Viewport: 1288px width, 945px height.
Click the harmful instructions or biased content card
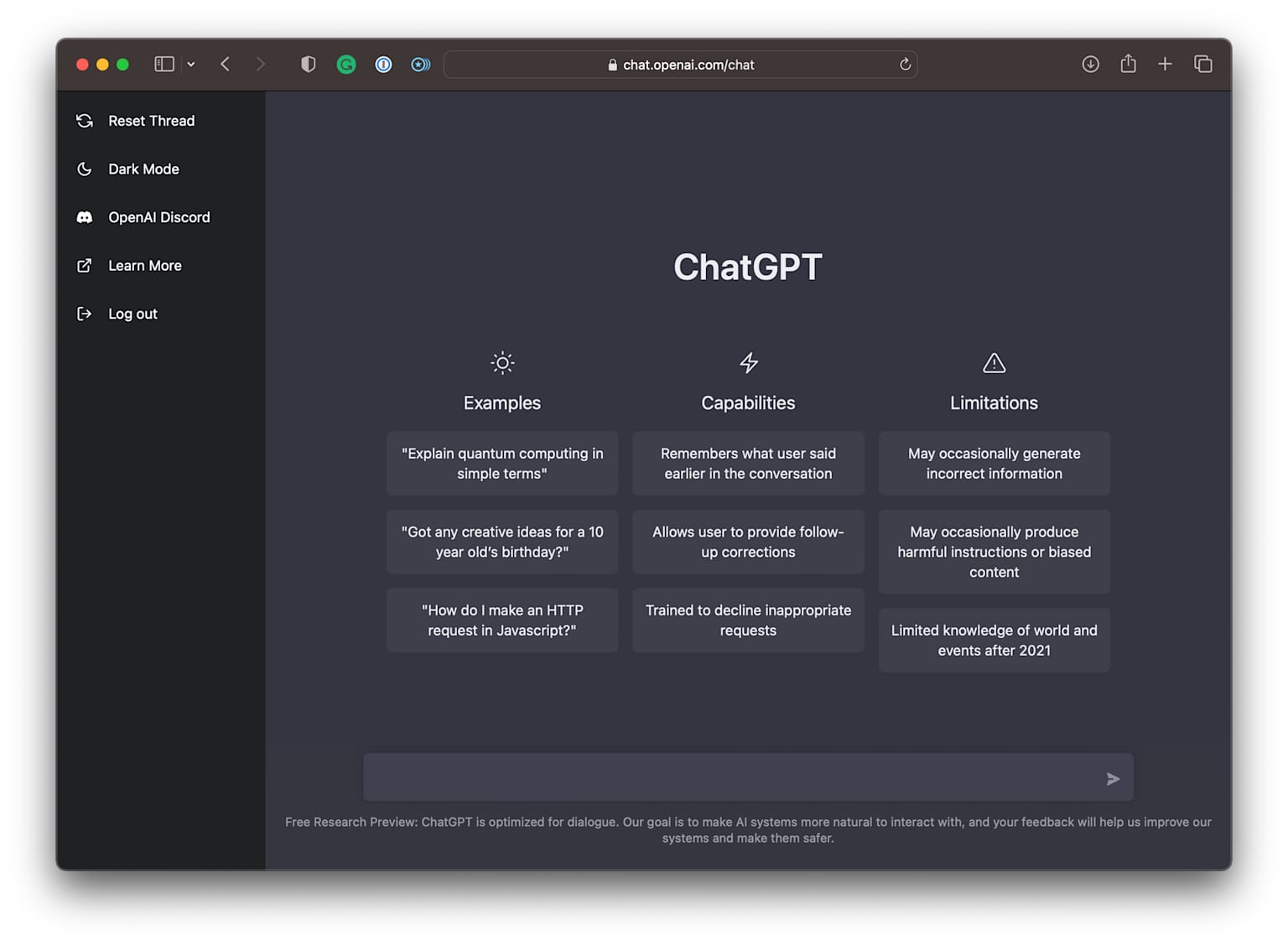tap(995, 552)
